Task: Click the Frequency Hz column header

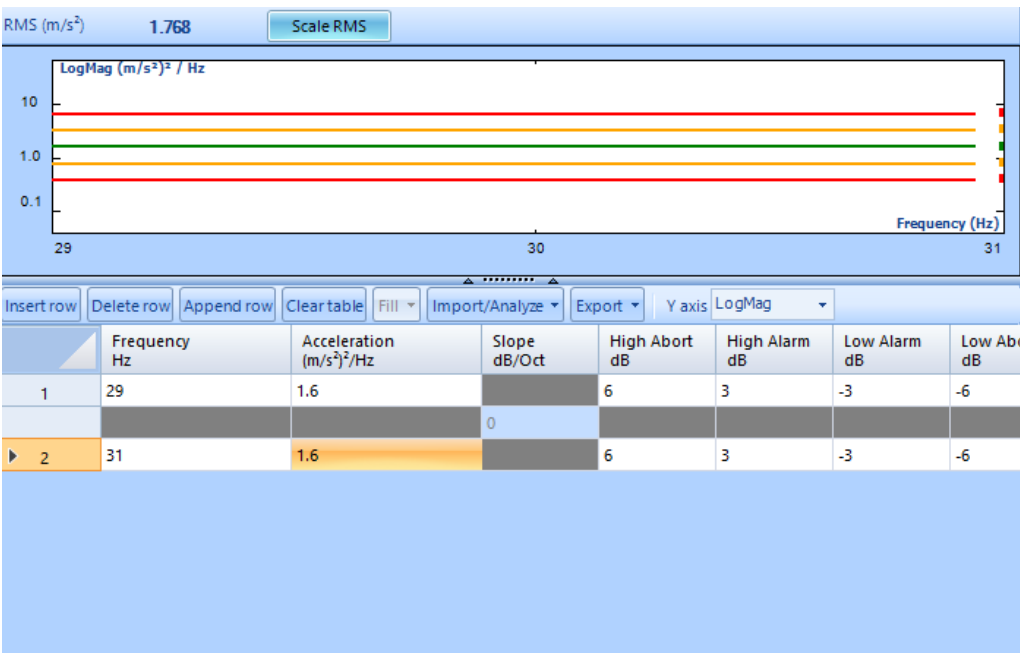Action: pyautogui.click(x=195, y=350)
